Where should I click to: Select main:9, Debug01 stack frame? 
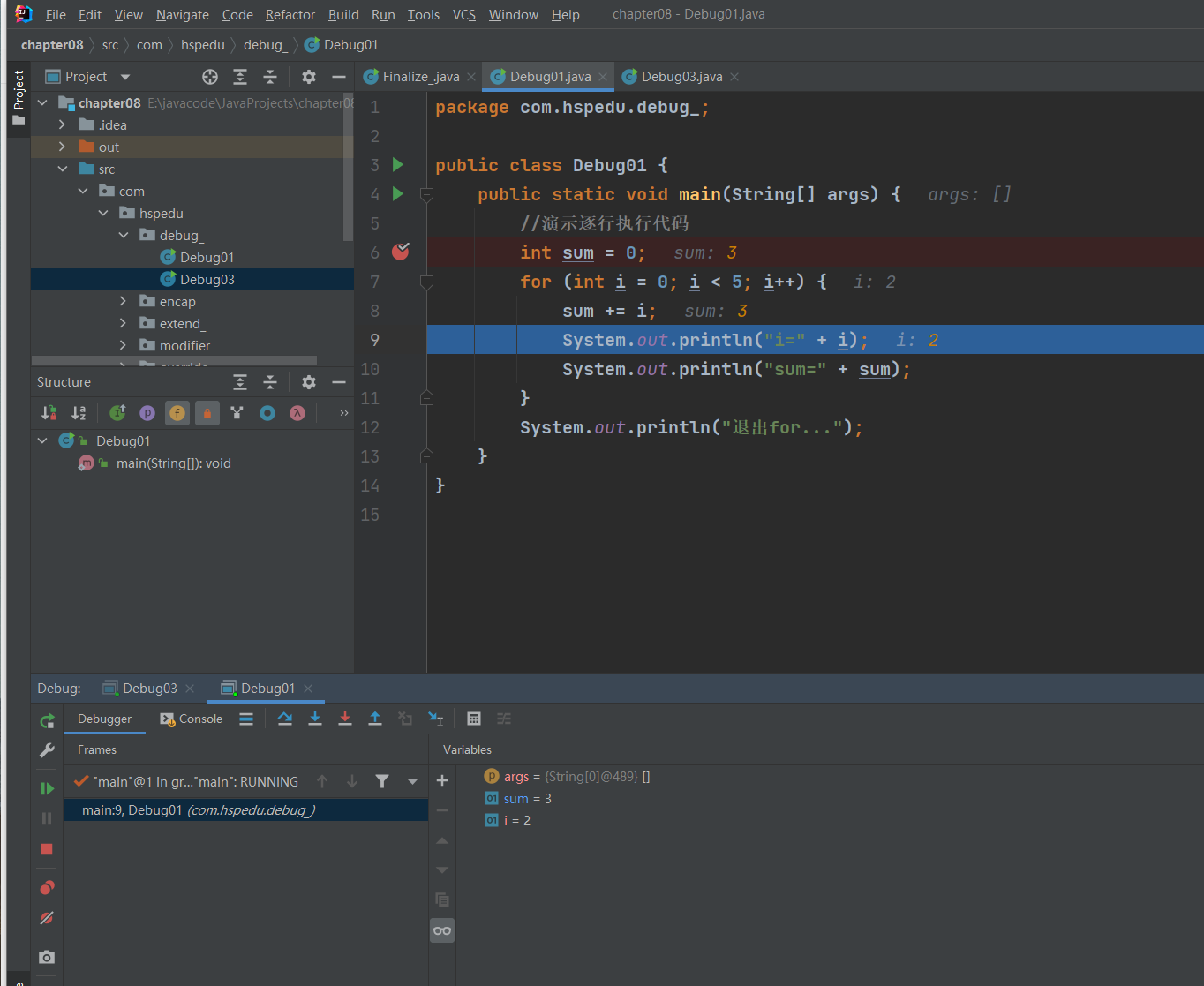click(x=246, y=809)
